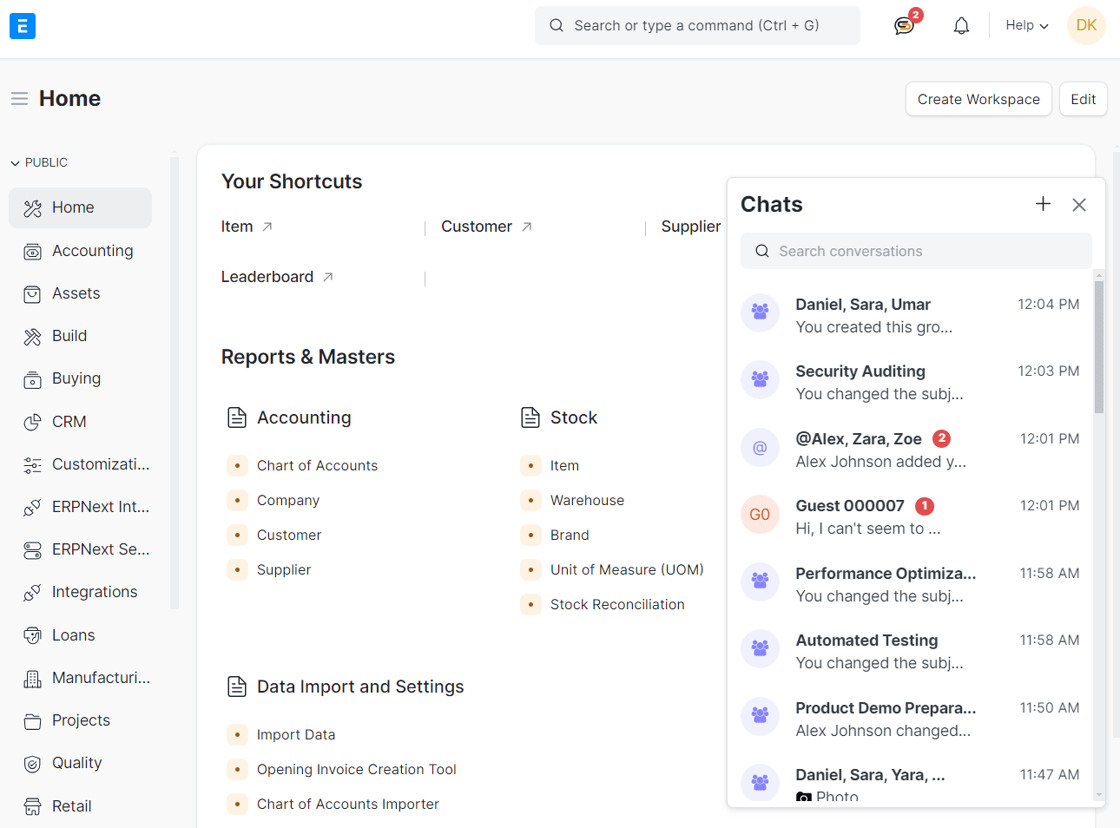Open the Help dropdown menu
The width and height of the screenshot is (1120, 828).
coord(1026,26)
